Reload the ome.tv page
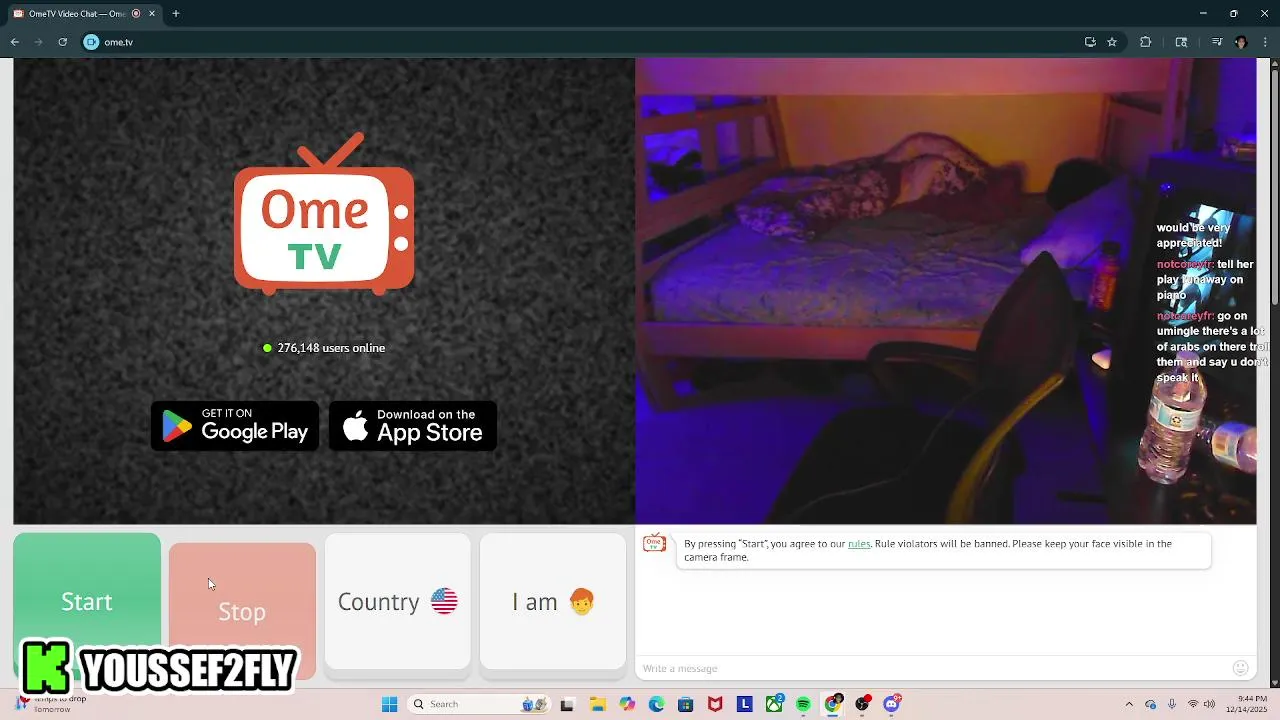 coord(63,42)
